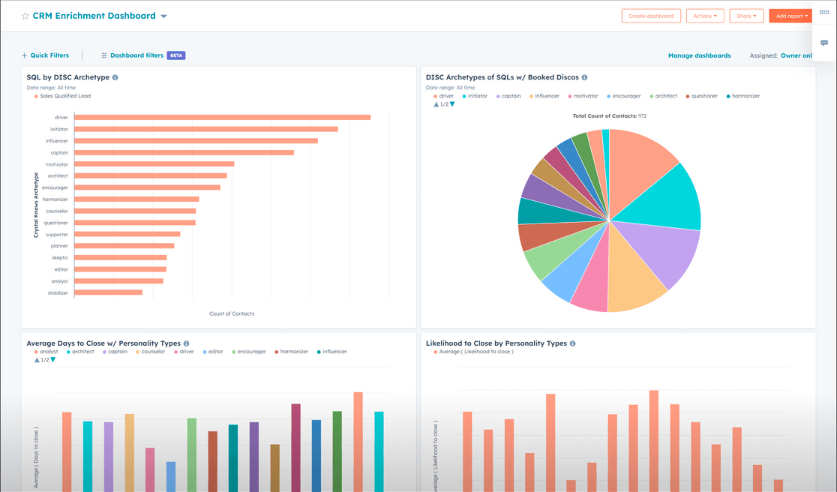Toggle architect series in pie chart legend
Screen dimensions: 837x492
pyautogui.click(x=663, y=96)
